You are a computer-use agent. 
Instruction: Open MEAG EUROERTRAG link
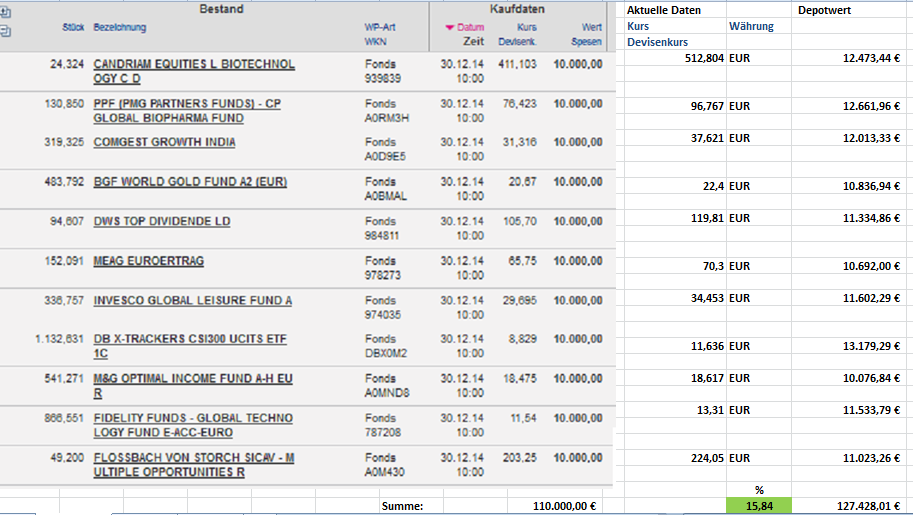click(x=148, y=261)
